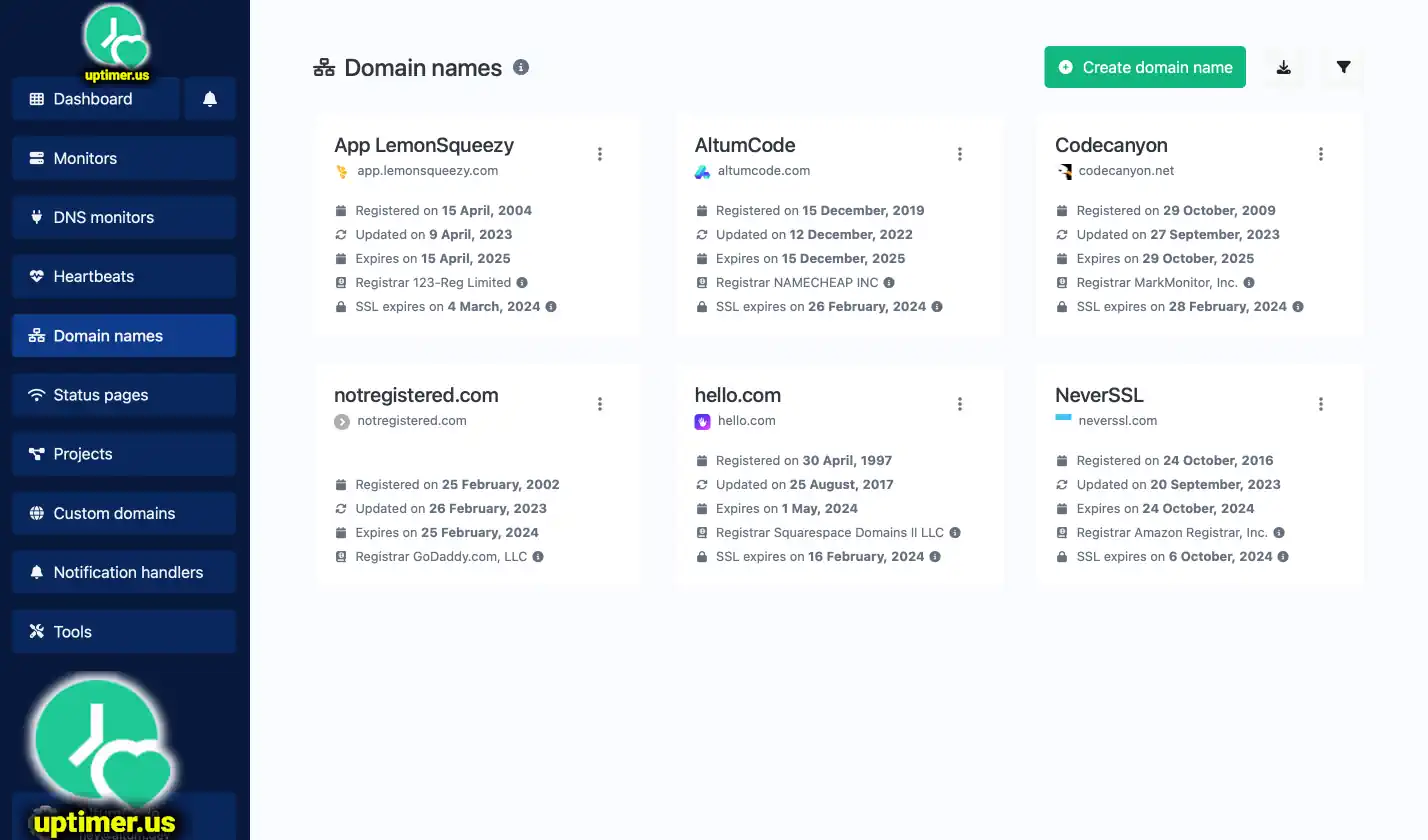This screenshot has height=840, width=1428.
Task: Open Status pages in the sidebar
Action: click(124, 395)
